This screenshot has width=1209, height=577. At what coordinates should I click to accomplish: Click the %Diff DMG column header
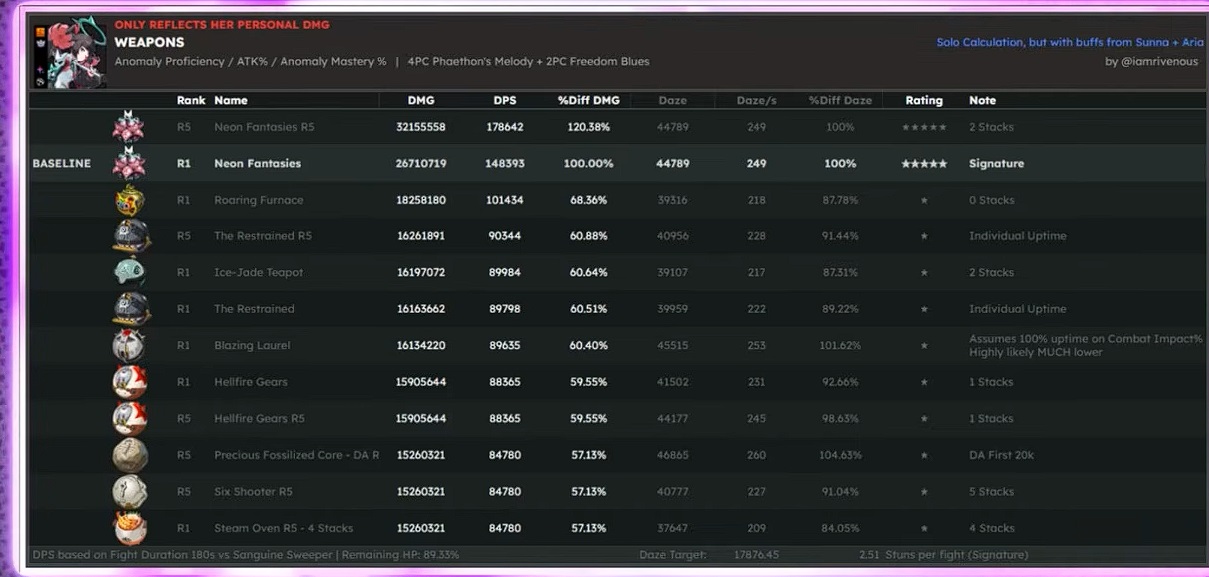tap(589, 100)
